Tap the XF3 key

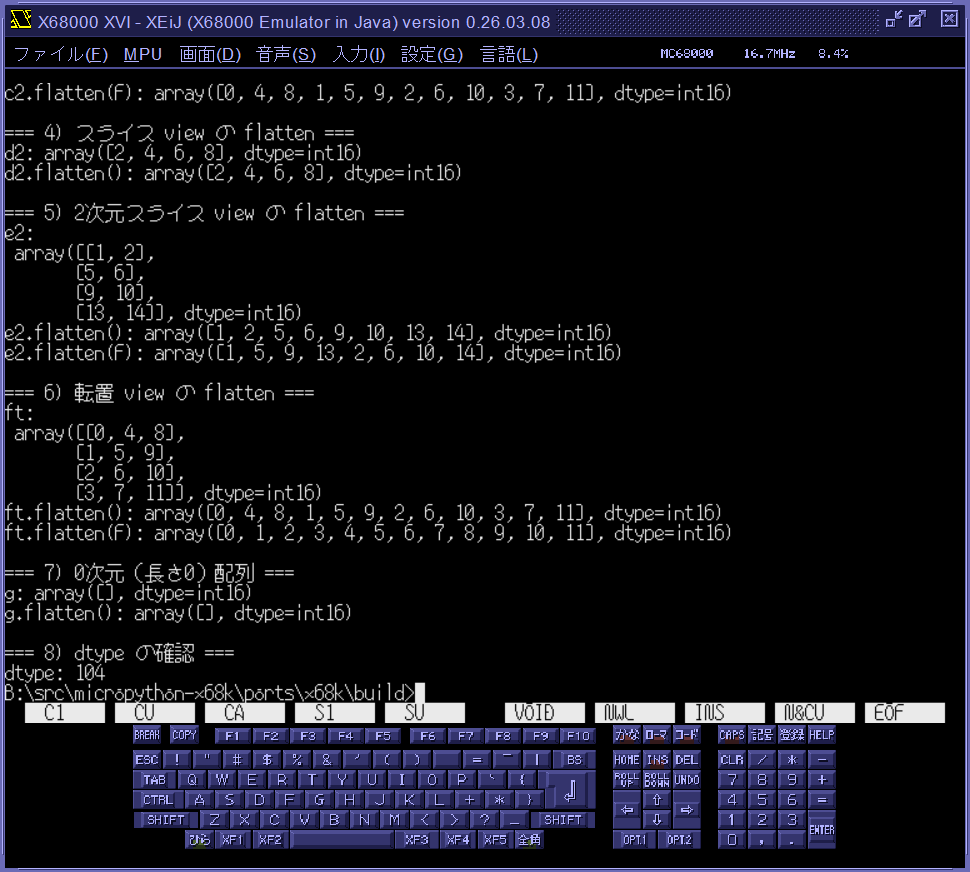417,840
